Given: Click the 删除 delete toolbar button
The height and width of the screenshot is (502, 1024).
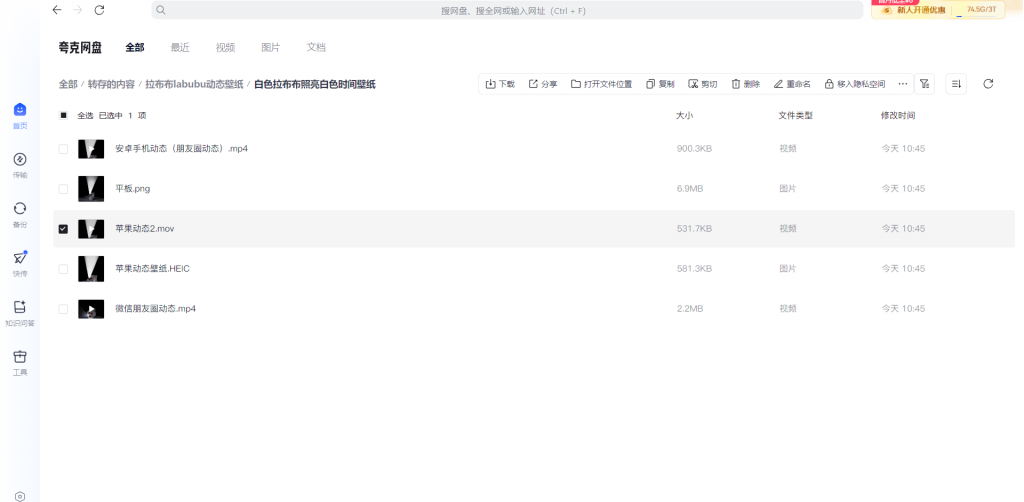Looking at the screenshot, I should coord(745,84).
